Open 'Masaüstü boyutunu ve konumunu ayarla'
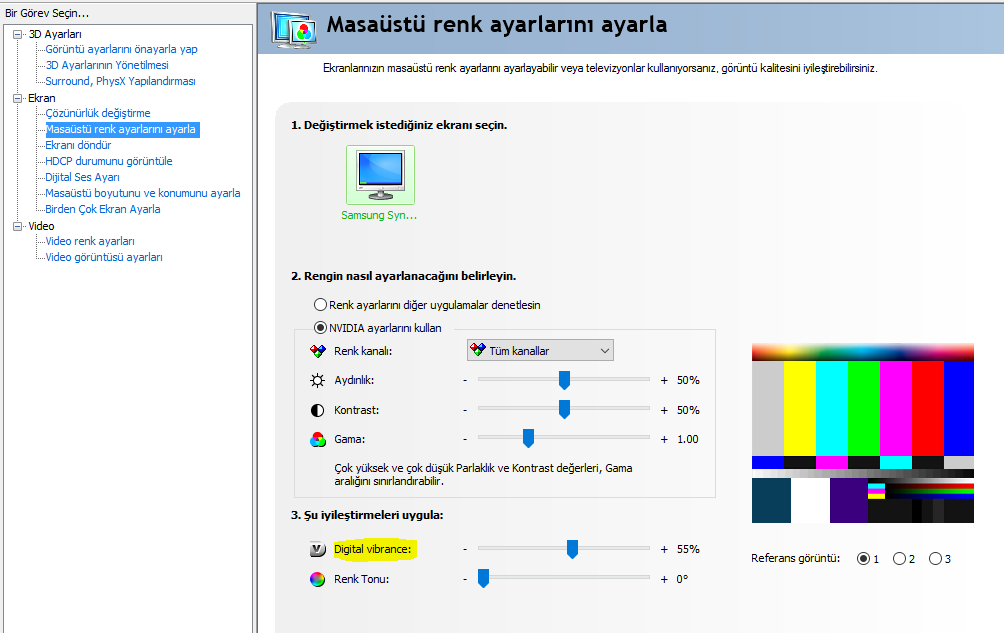The height and width of the screenshot is (633, 1004). [143, 193]
